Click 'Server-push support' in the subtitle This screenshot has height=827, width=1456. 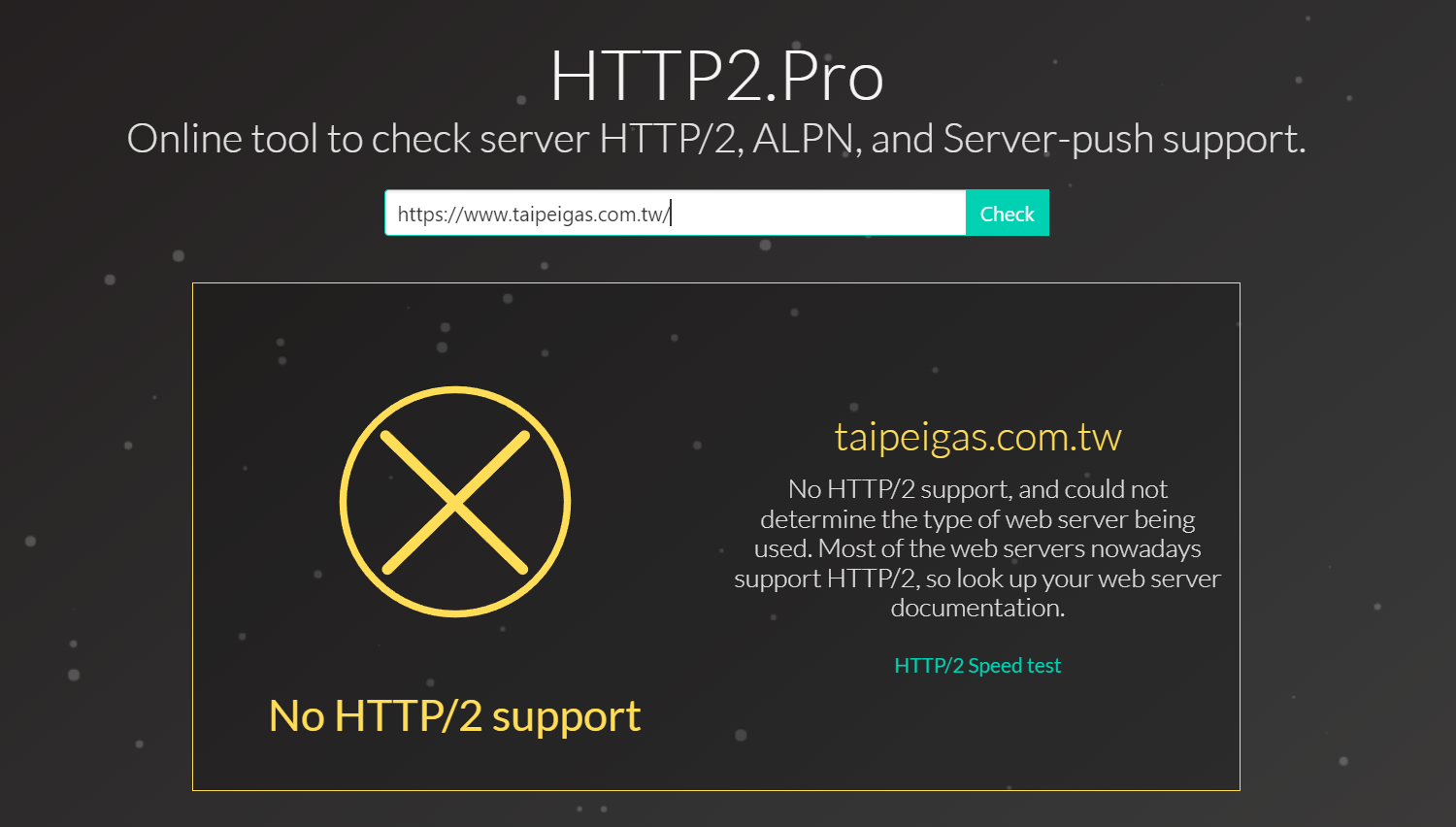click(x=1123, y=139)
